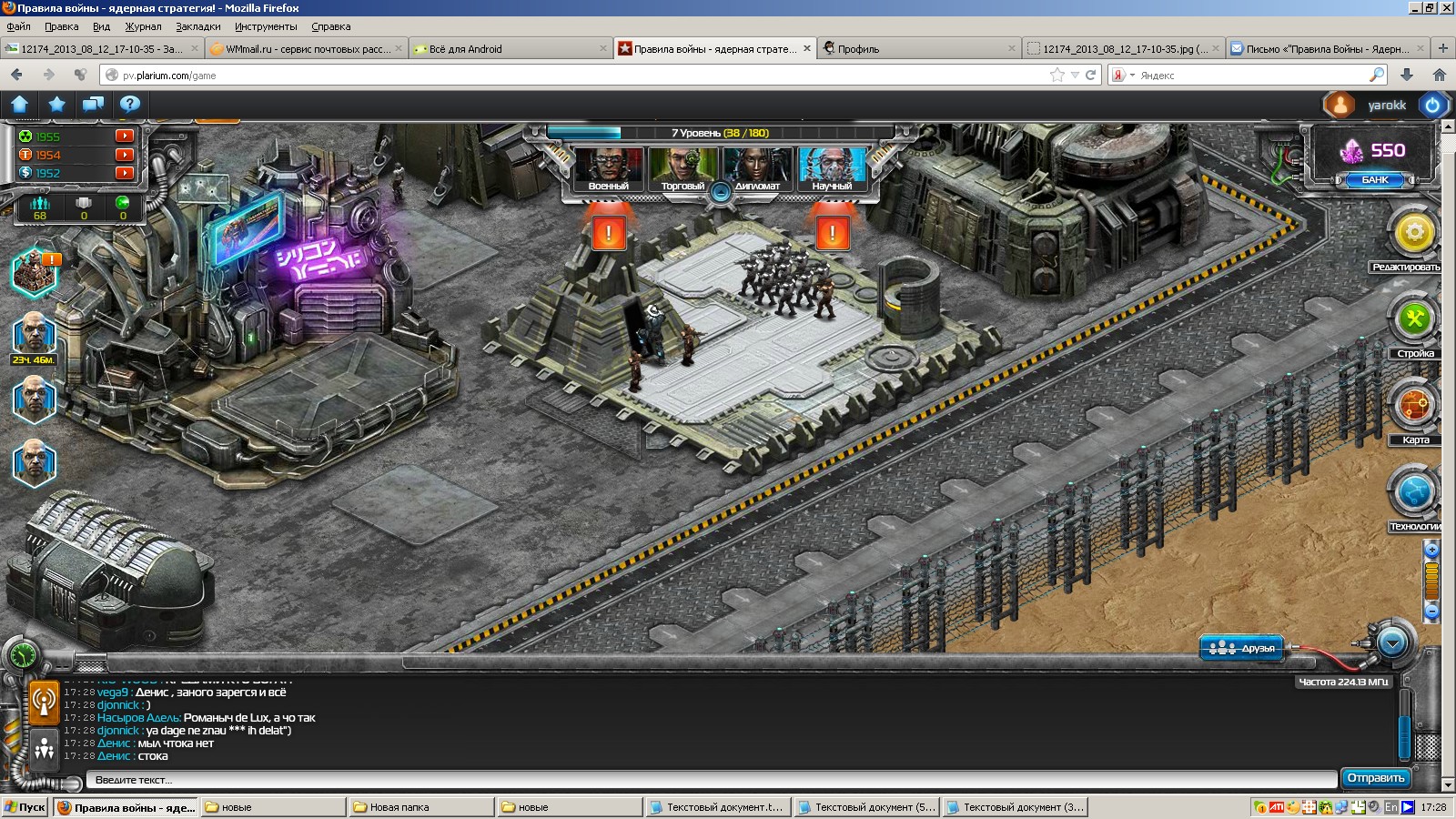Viewport: 1456px width, 819px height.
Task: Click the crystal count 550
Action: pyautogui.click(x=1389, y=150)
